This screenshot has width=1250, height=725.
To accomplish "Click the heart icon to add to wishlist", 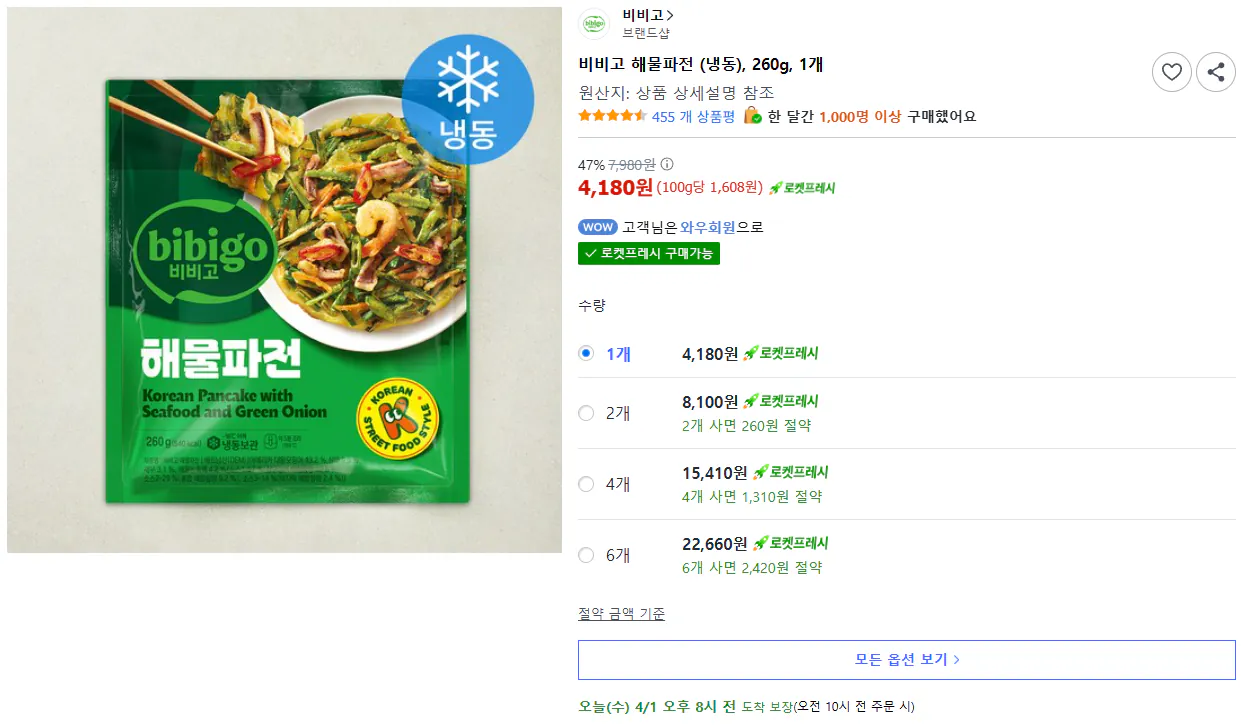I will point(1171,72).
